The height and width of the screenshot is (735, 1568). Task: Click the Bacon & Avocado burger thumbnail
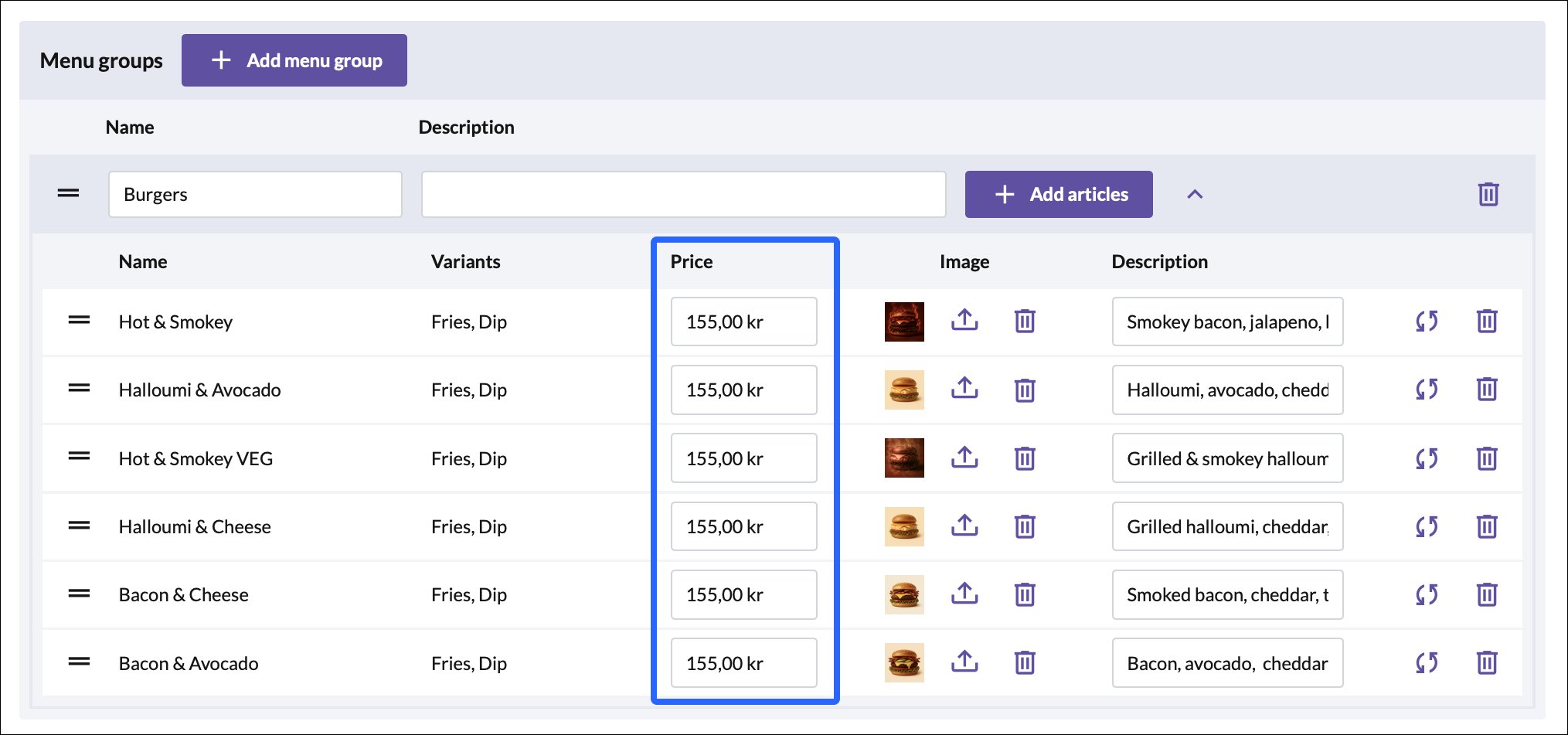point(903,663)
